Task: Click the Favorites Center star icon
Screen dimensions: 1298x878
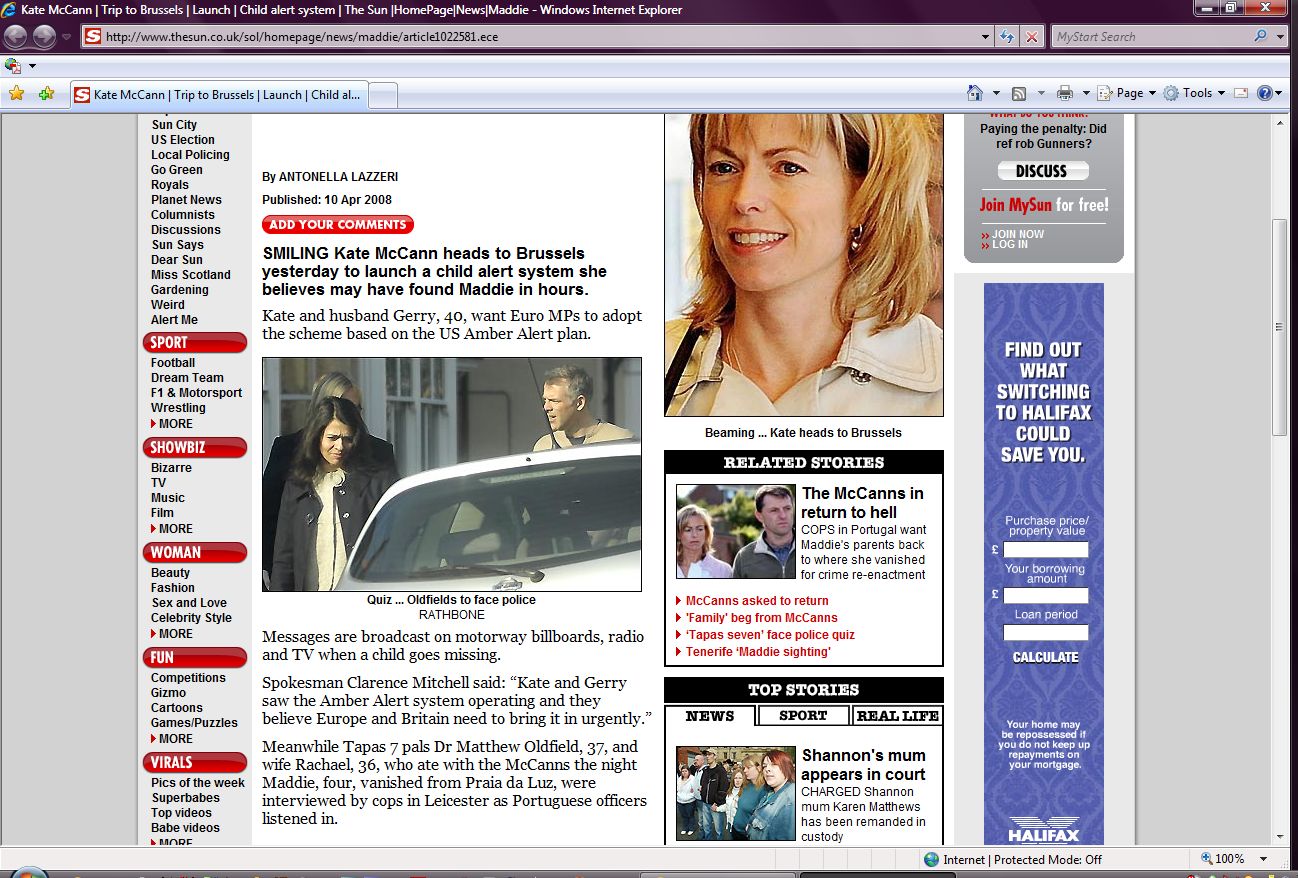Action: click(x=16, y=94)
